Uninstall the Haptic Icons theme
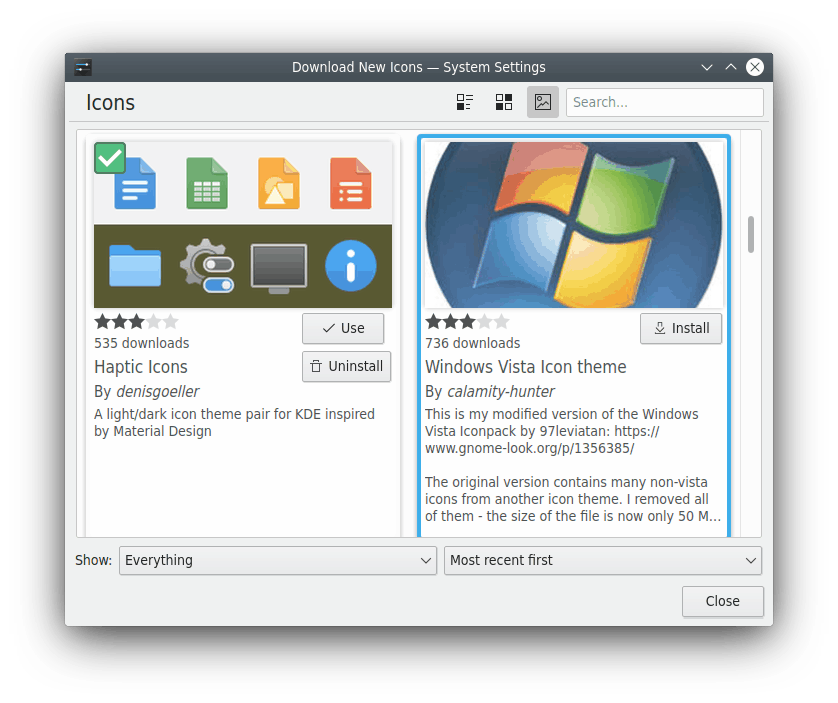Viewport: 838px width, 703px height. tap(346, 366)
